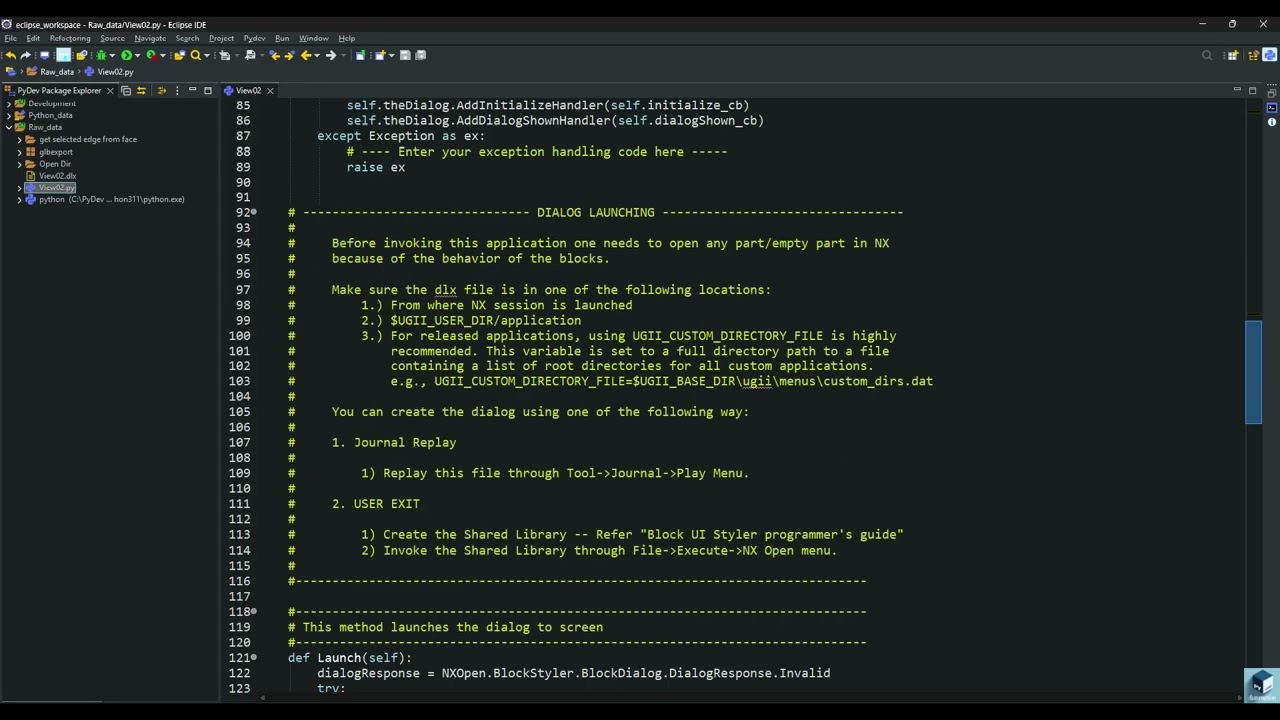
Task: Click Raw_data in the breadcrumb
Action: [57, 71]
